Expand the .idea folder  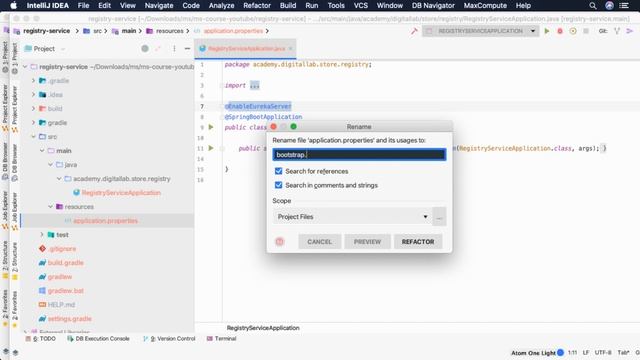(x=33, y=95)
